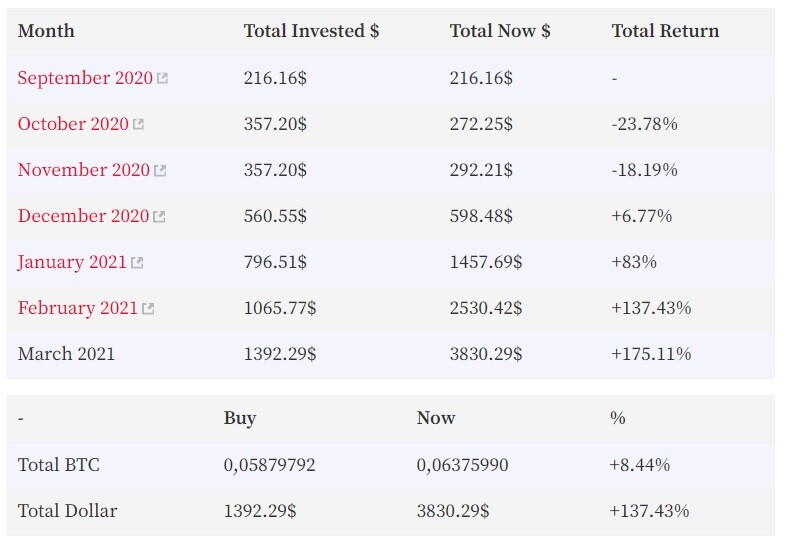Open the February 2021 link
This screenshot has height=545, width=786.
77,308
